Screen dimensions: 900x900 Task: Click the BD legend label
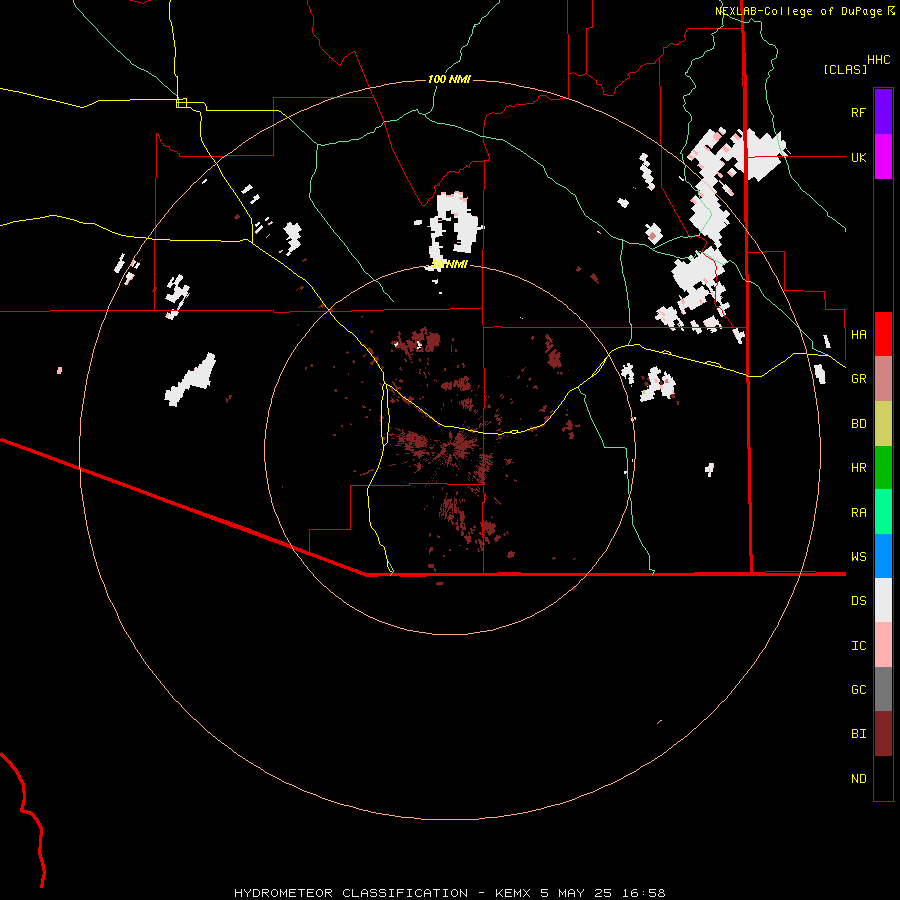[x=858, y=424]
